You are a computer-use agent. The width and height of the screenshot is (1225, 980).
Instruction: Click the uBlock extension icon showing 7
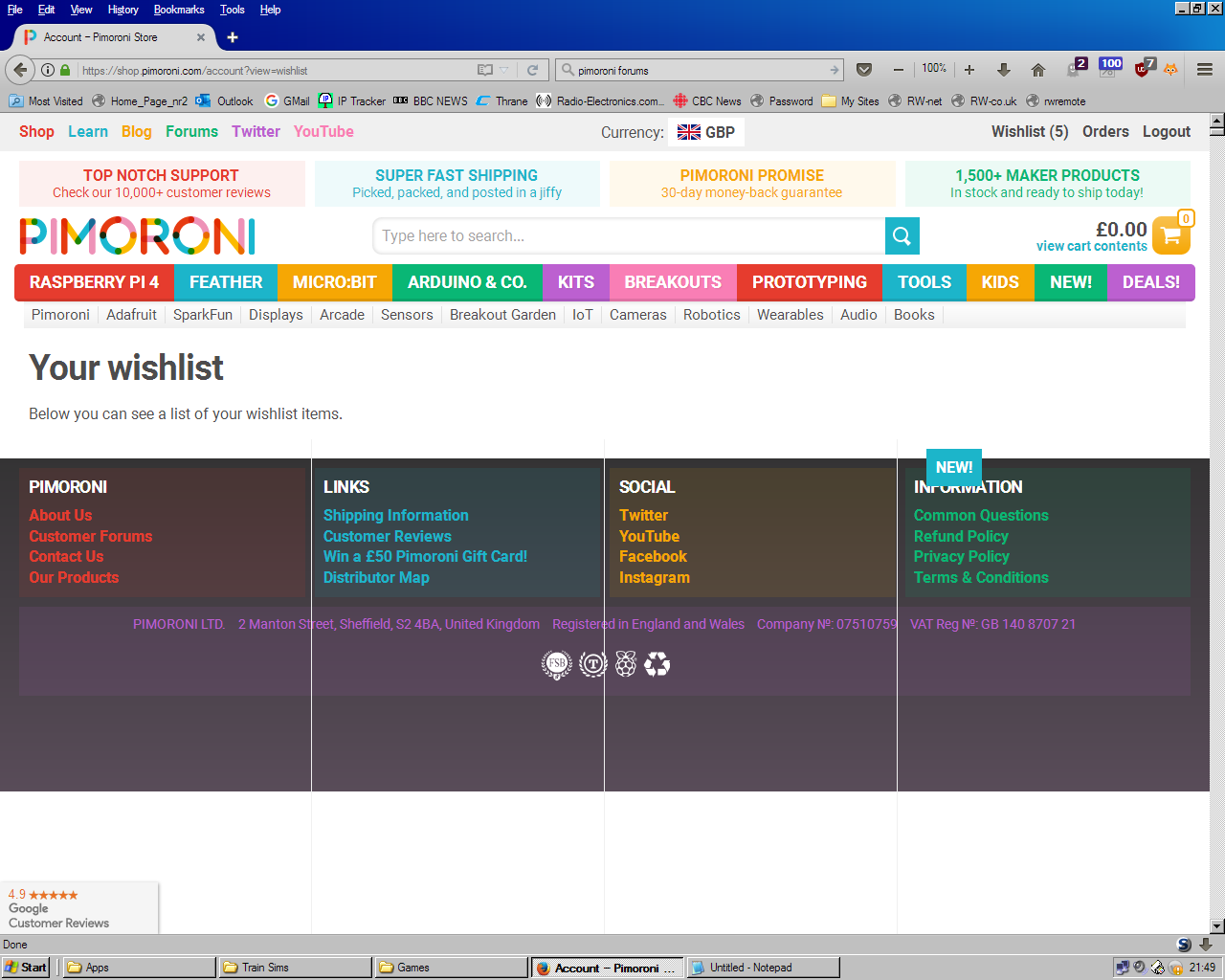[x=1144, y=69]
